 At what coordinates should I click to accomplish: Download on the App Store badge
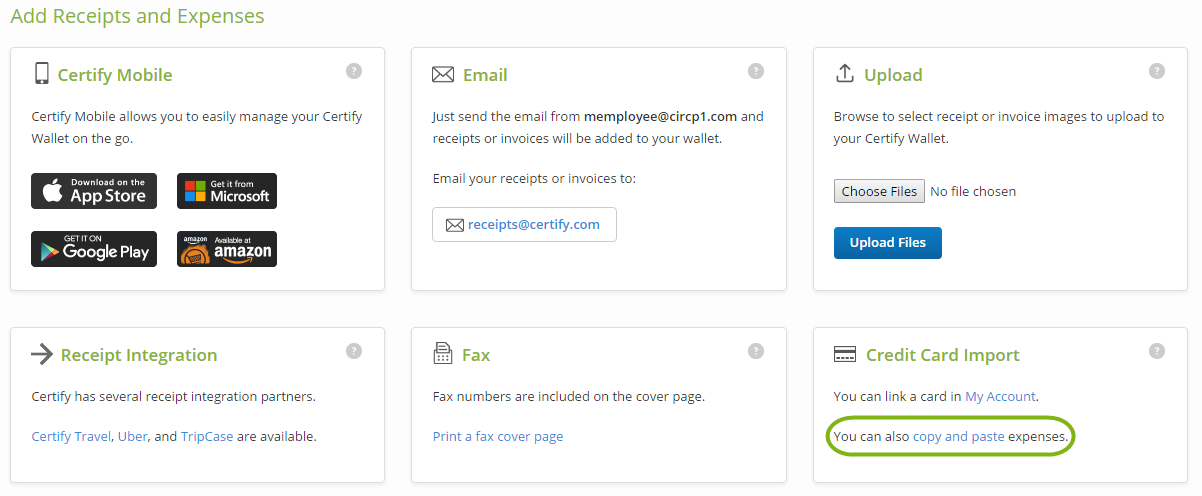click(94, 191)
